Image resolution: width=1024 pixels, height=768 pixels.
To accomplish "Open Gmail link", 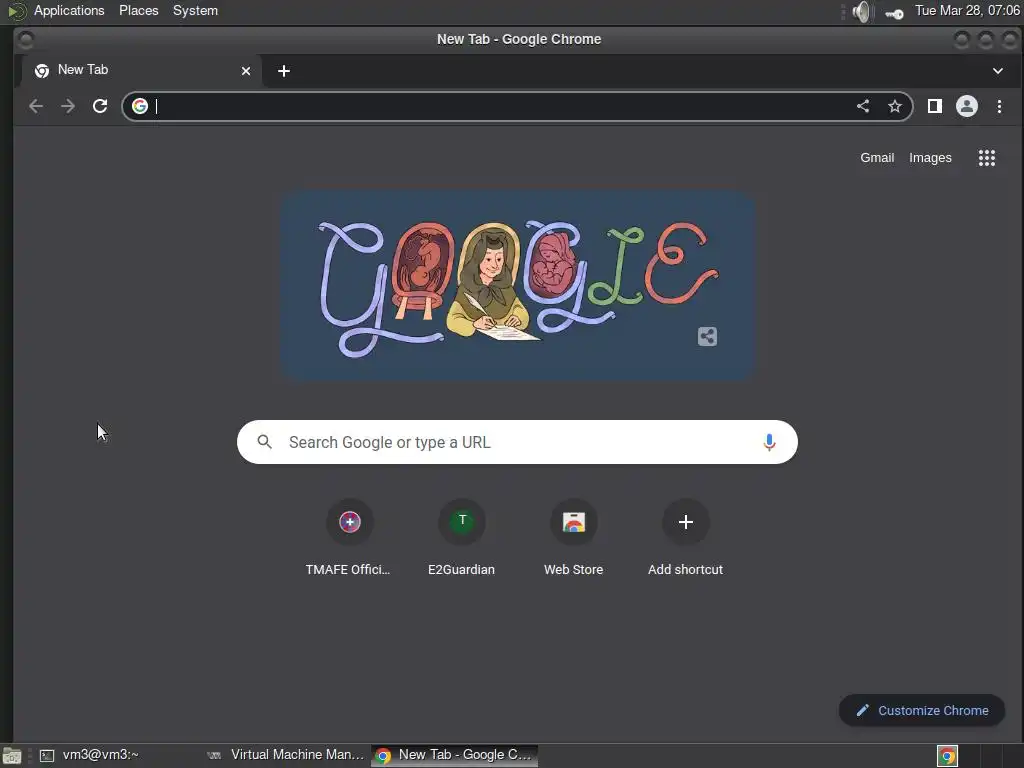I will [877, 157].
